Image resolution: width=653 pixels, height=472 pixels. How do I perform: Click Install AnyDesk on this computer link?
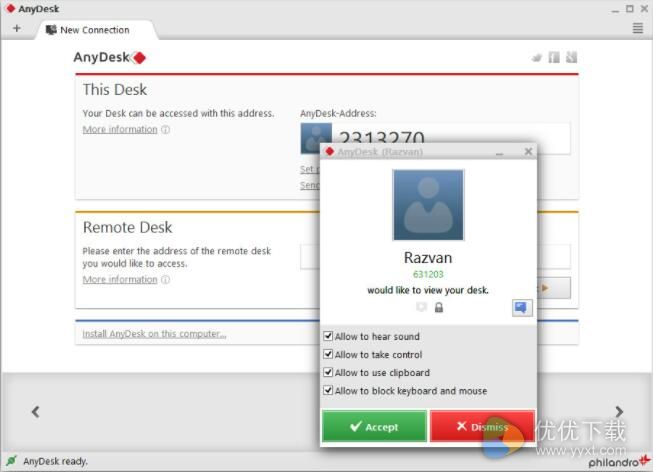154,334
